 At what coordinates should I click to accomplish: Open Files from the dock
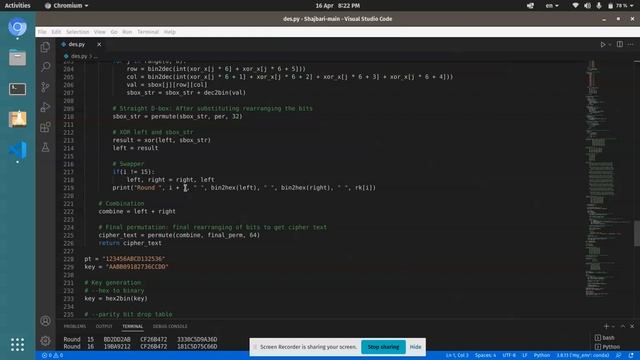[18, 58]
